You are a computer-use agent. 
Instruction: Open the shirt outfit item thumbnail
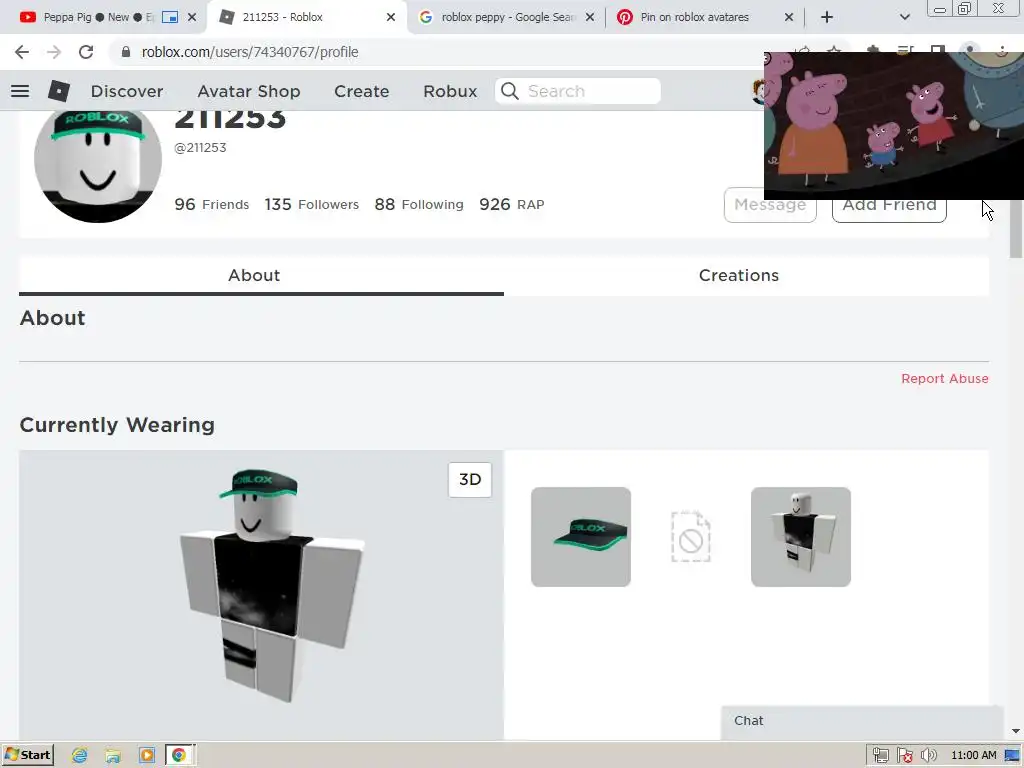coord(801,537)
